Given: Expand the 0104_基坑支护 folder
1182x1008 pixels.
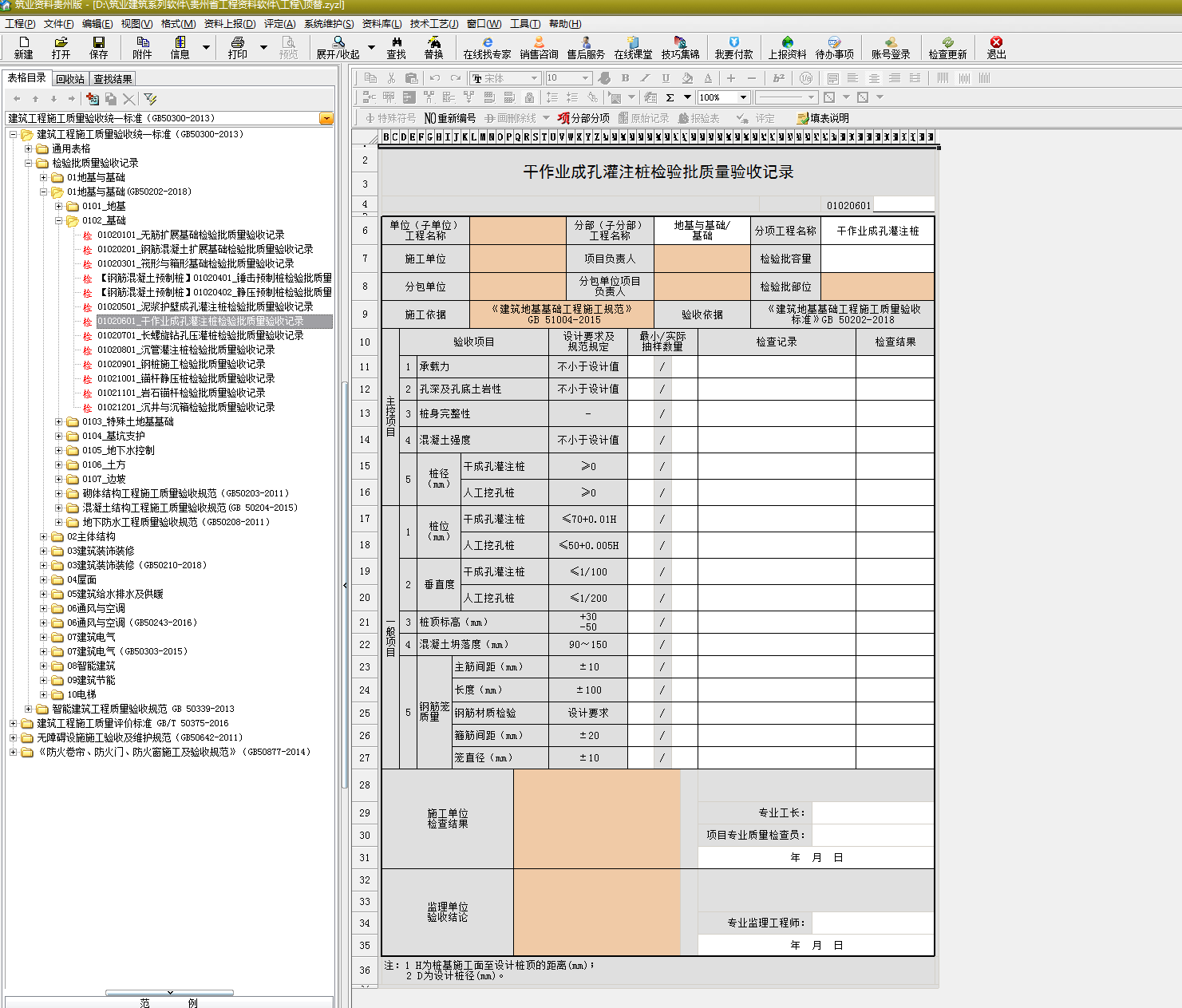Looking at the screenshot, I should 58,436.
